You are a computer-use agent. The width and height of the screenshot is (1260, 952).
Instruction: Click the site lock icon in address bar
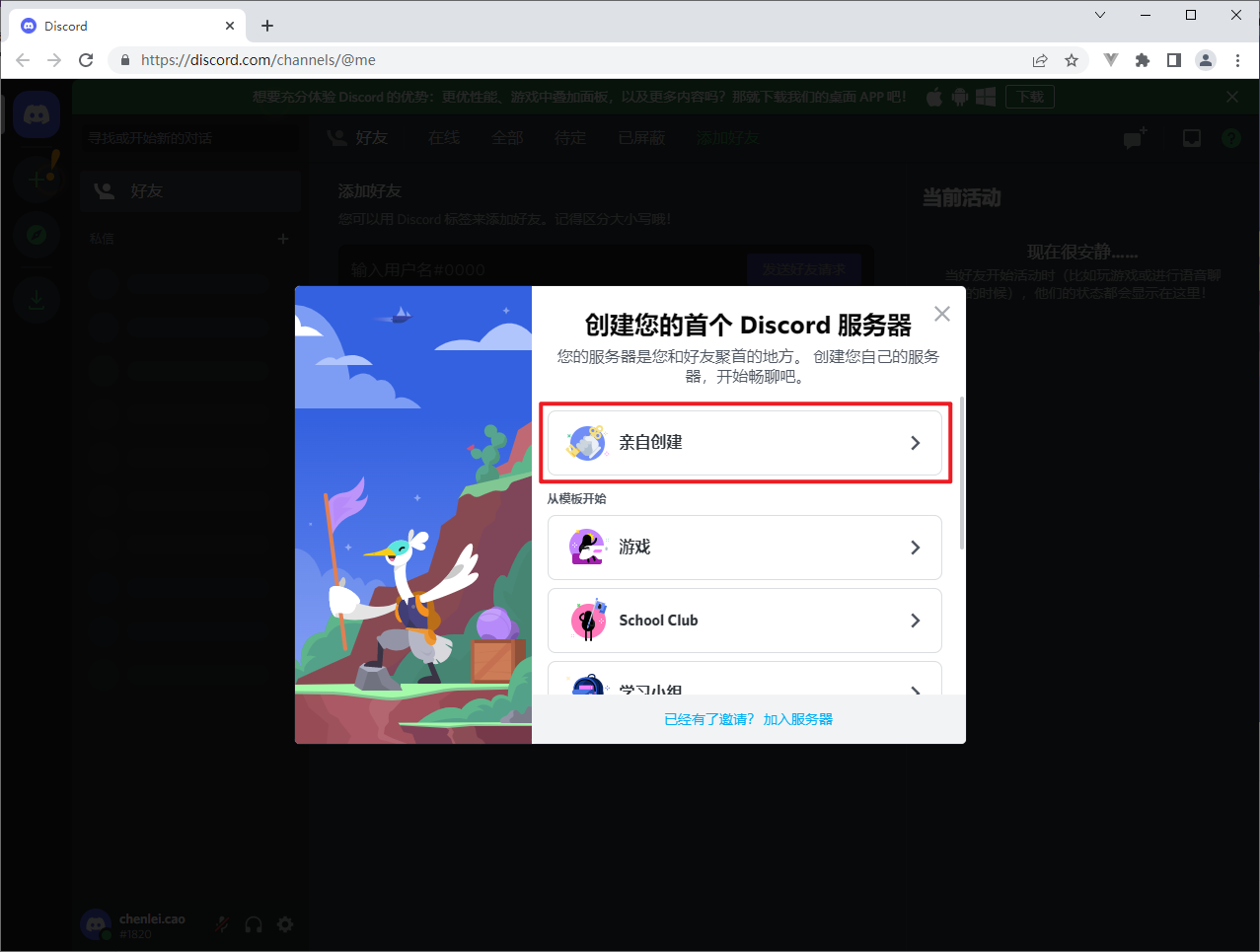click(124, 60)
